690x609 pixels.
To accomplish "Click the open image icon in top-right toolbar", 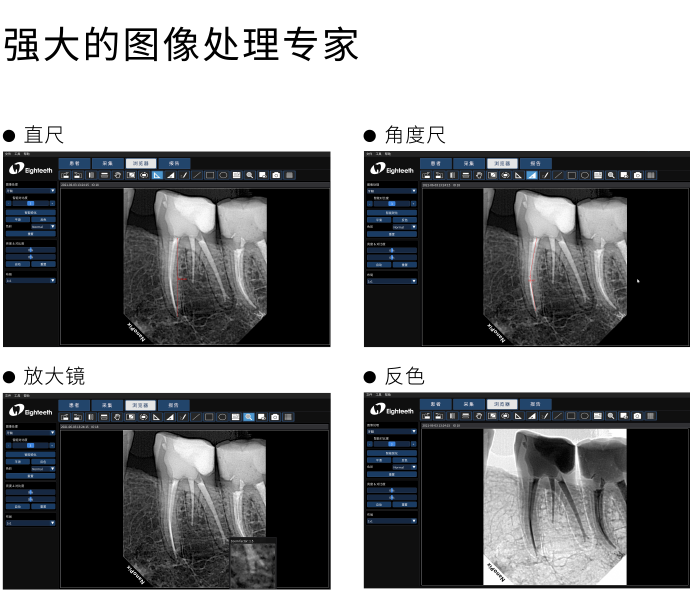I will (x=425, y=175).
